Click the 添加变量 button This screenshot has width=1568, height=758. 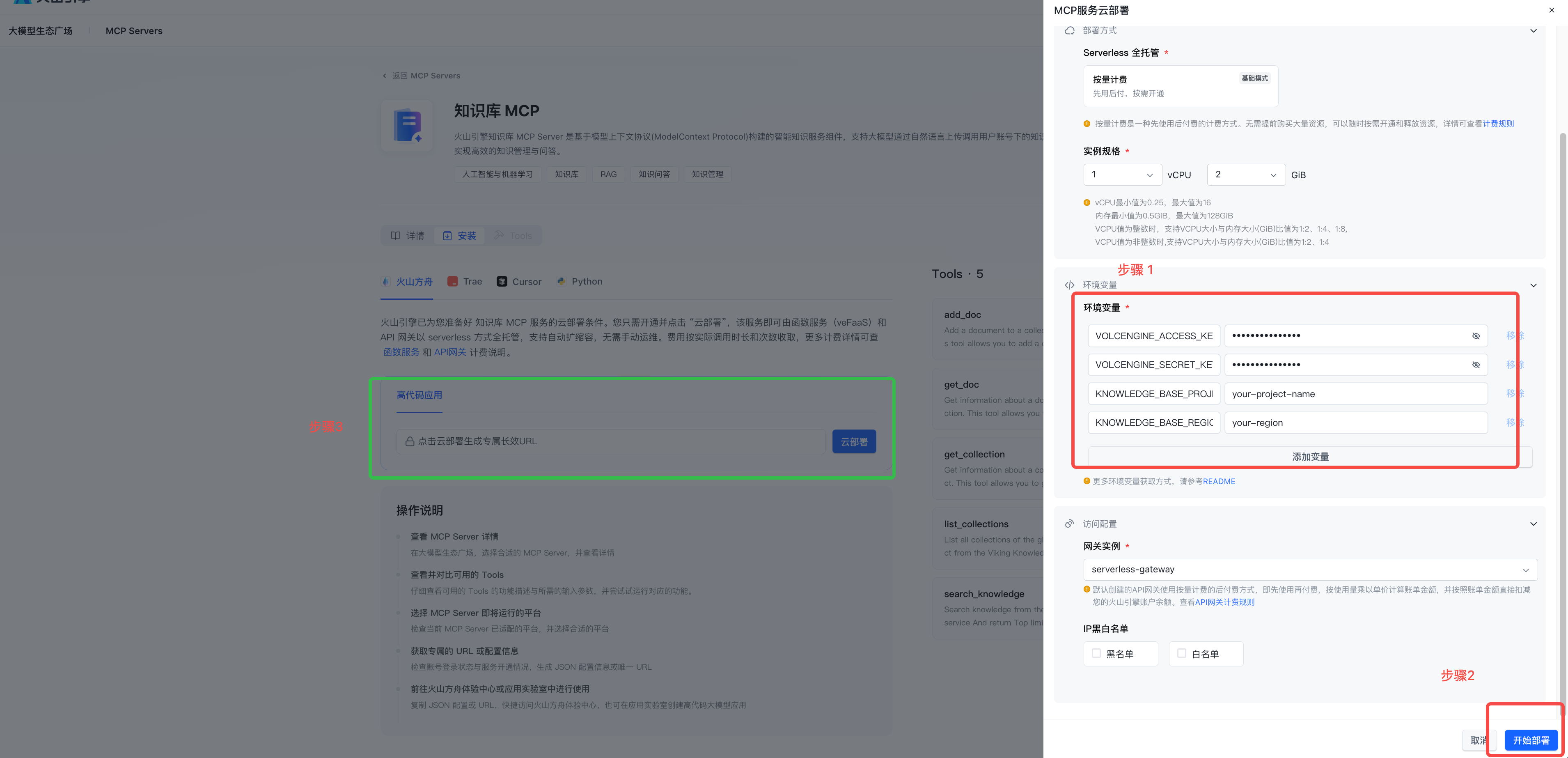pyautogui.click(x=1310, y=457)
